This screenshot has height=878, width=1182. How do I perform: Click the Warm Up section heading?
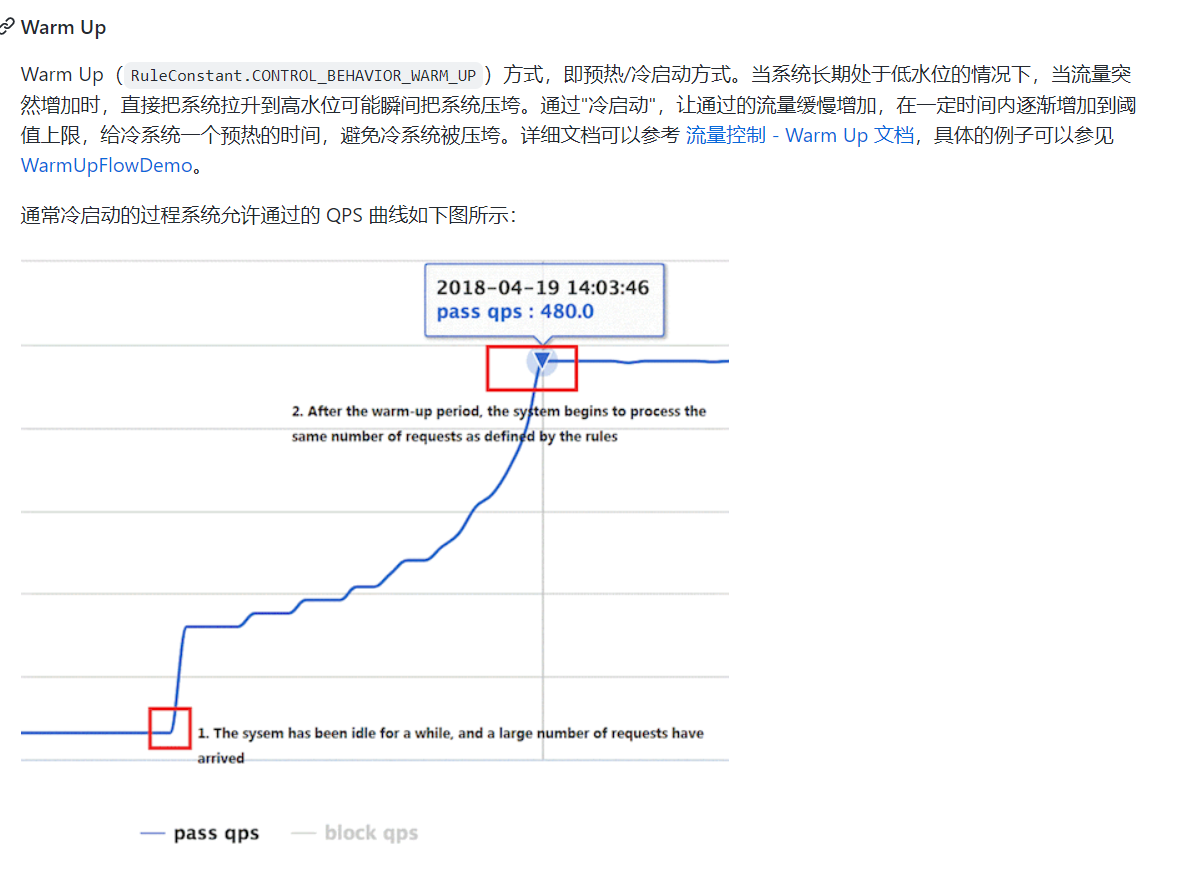pyautogui.click(x=63, y=28)
